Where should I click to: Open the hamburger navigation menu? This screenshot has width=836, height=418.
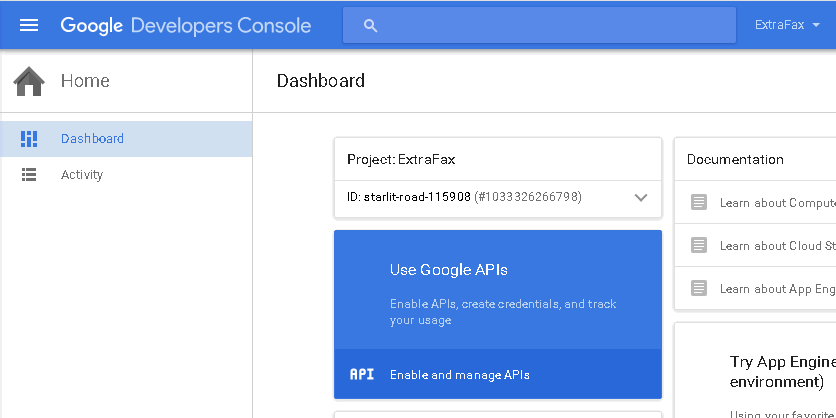(29, 25)
